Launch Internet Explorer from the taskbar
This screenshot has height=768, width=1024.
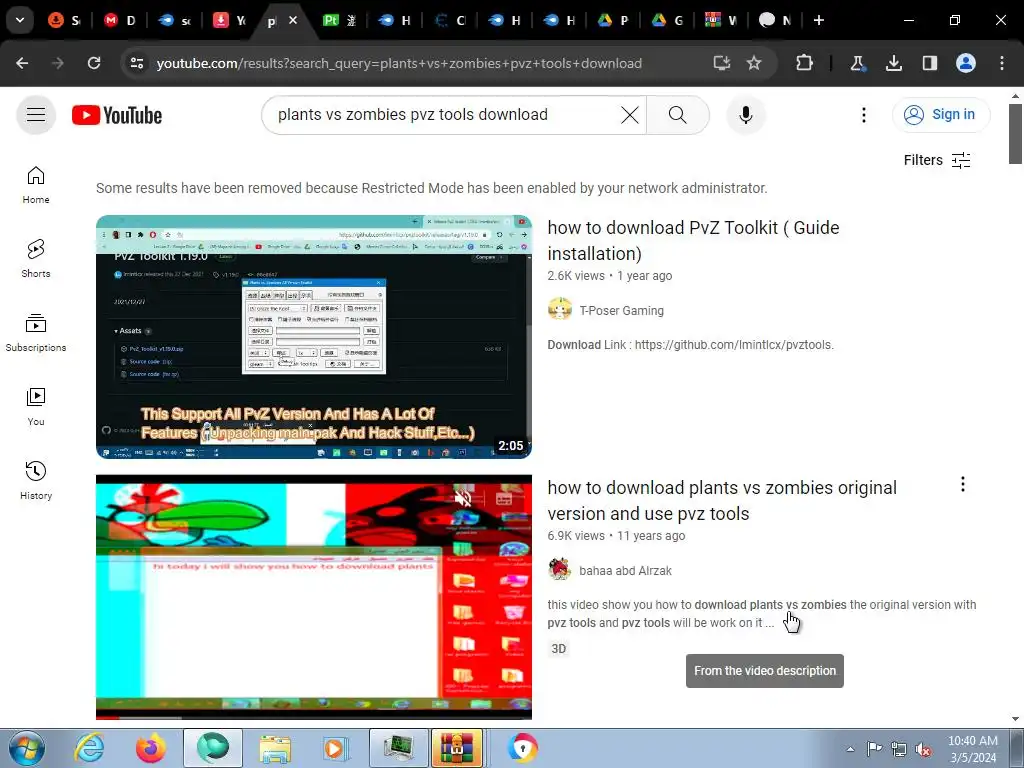pyautogui.click(x=89, y=748)
